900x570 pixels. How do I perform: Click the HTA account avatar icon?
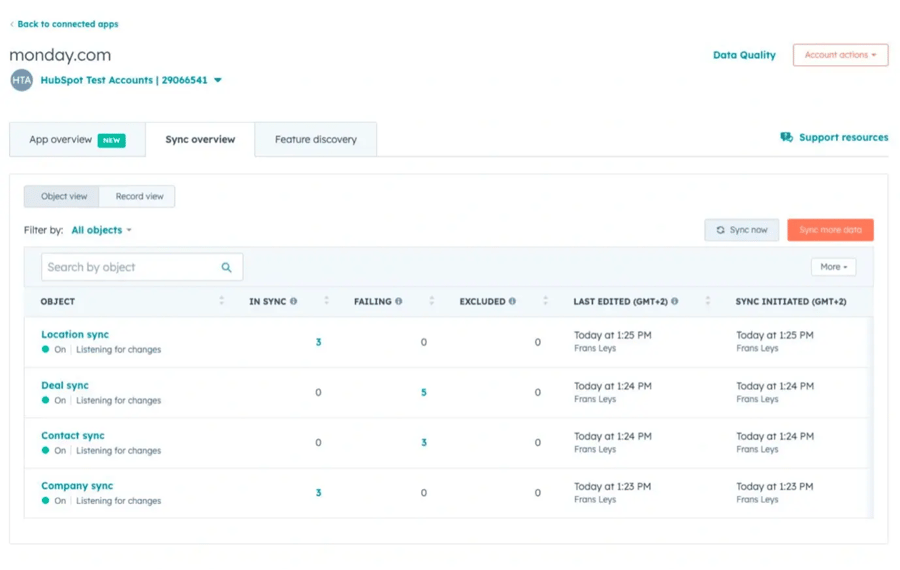(21, 80)
